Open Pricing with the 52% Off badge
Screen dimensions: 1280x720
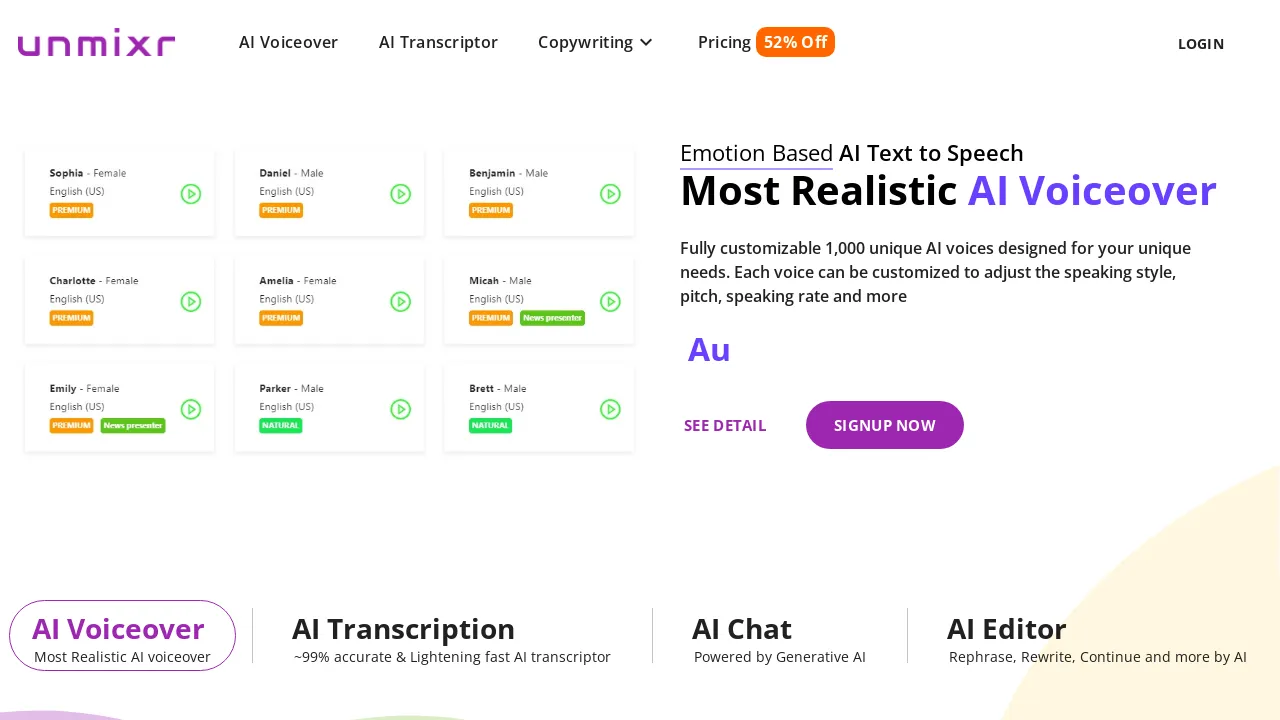click(x=765, y=42)
